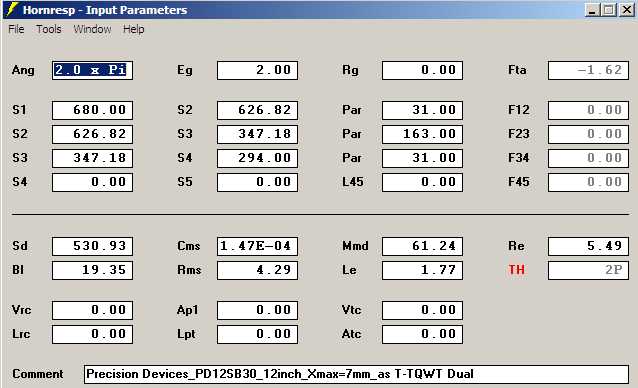638x388 pixels.
Task: Click the Mmd field with 61.24
Action: point(422,246)
